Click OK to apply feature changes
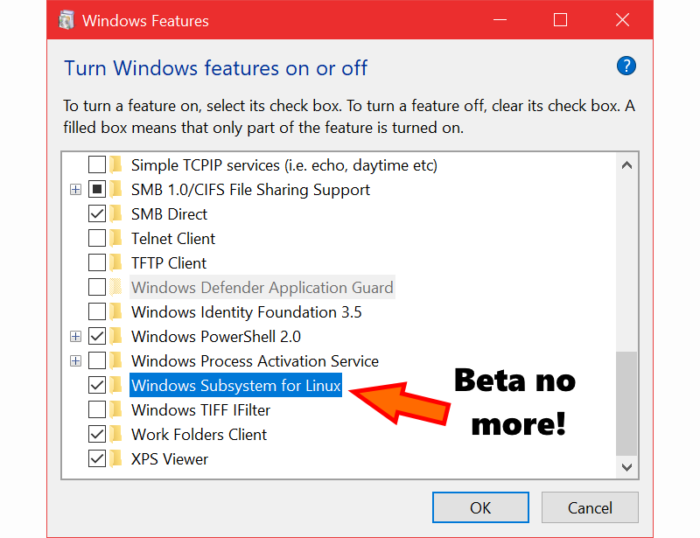700x538 pixels. click(480, 508)
